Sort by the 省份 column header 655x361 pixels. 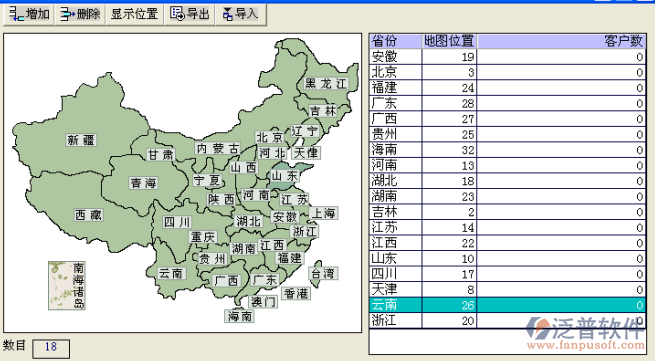[395, 41]
